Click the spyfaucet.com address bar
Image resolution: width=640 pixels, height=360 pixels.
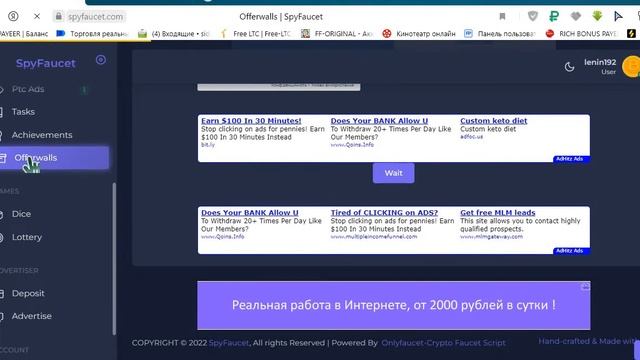point(95,17)
